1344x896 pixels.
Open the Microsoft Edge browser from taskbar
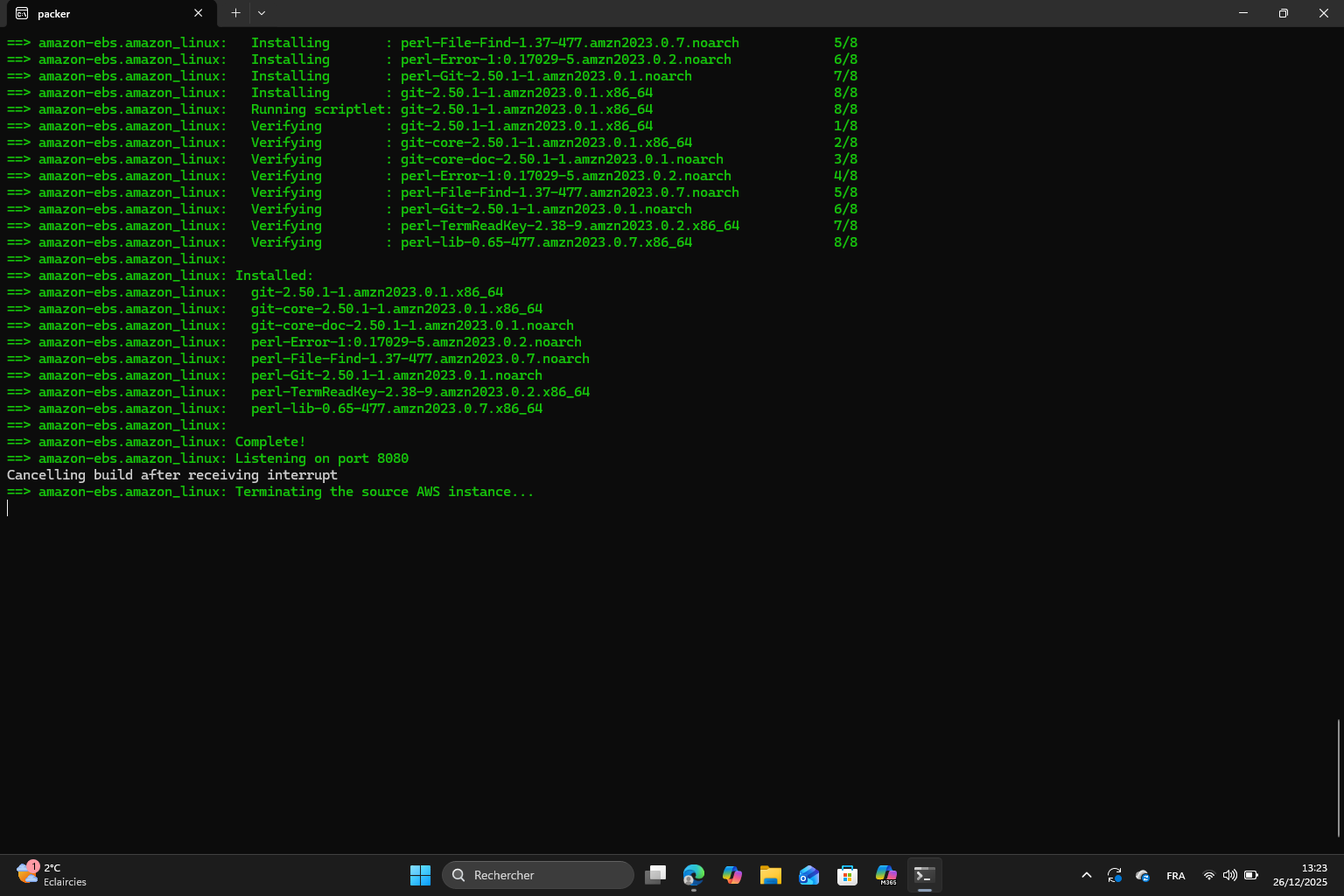click(x=694, y=875)
